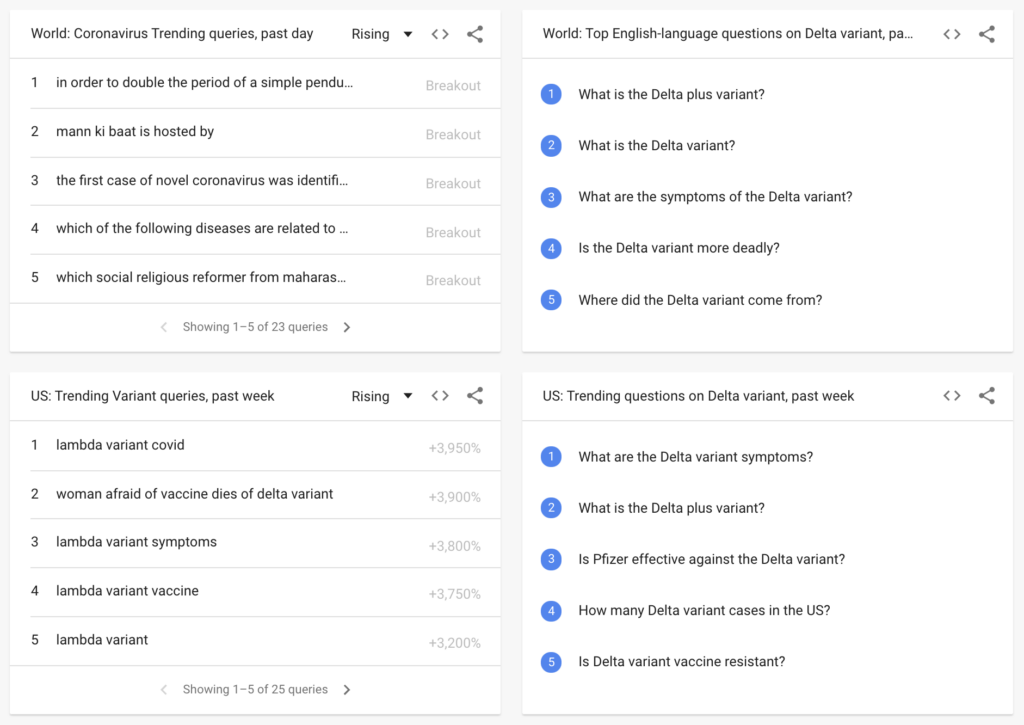Open the Rising dropdown on World Coronavirus card
The height and width of the screenshot is (725, 1024).
[382, 34]
